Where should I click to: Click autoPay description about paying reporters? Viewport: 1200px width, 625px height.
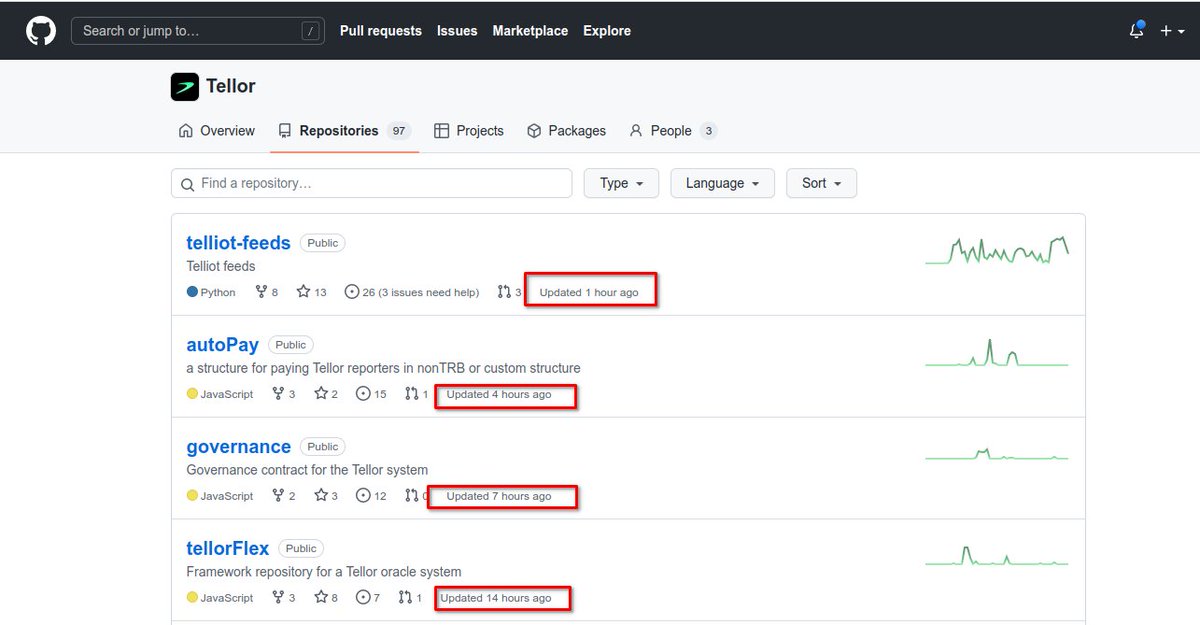(383, 368)
